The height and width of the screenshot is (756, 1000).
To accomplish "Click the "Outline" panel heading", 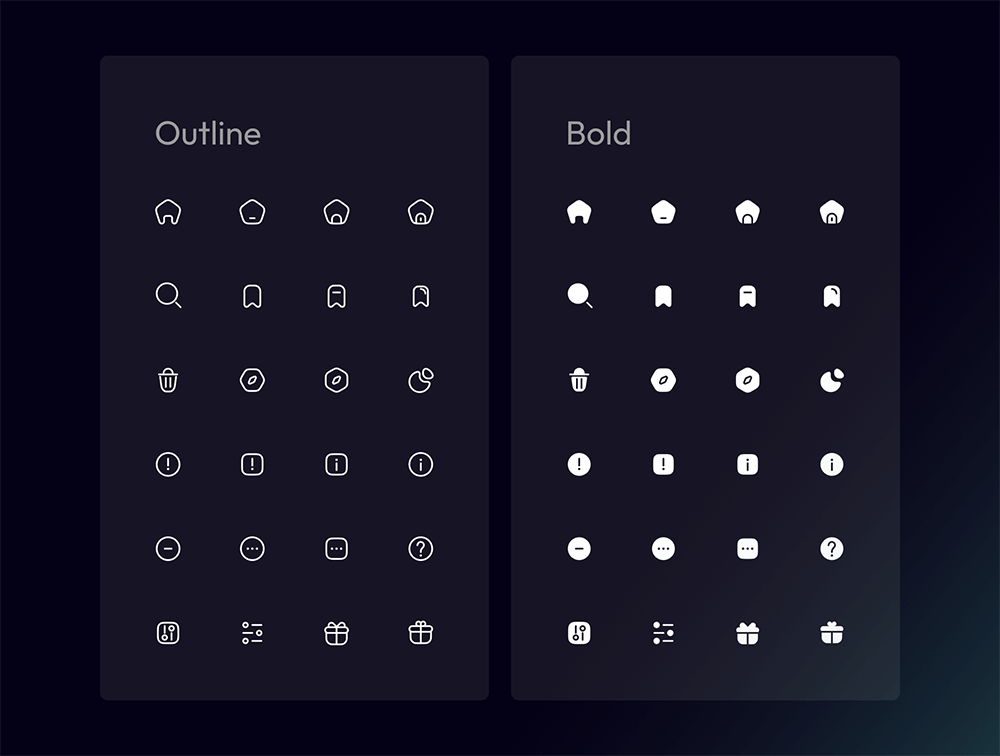I will click(208, 134).
